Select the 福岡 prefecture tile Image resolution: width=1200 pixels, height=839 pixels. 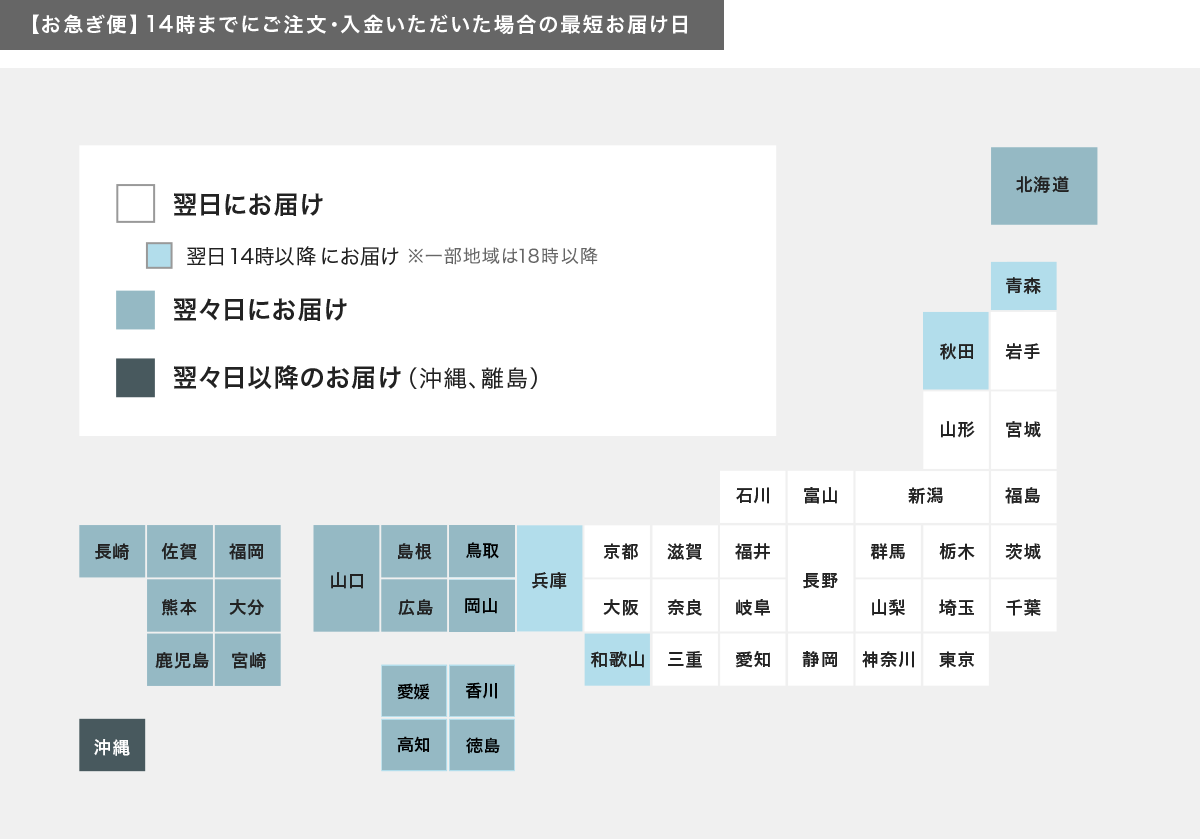pos(247,552)
